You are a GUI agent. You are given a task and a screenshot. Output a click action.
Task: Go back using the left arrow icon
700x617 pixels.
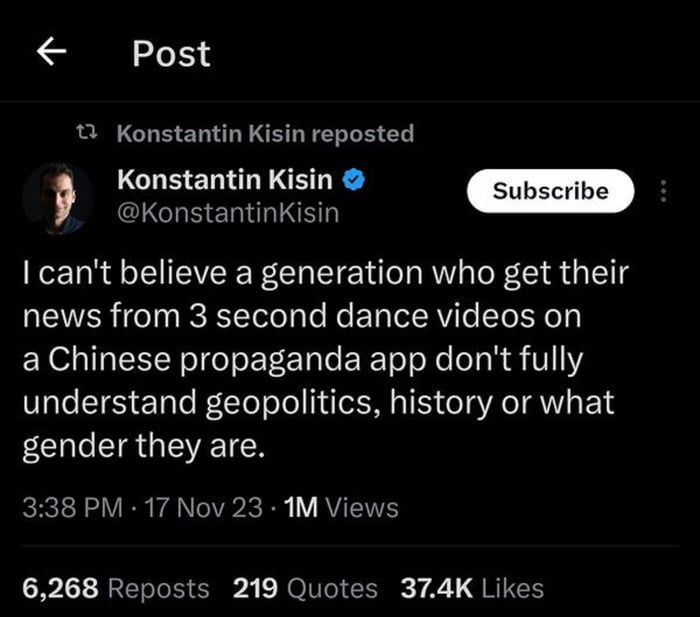coord(53,54)
